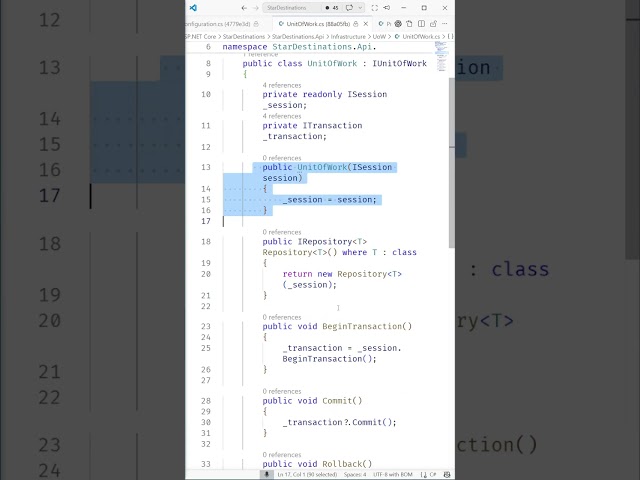The height and width of the screenshot is (480, 640).
Task: Click the Rollback() method name
Action: pyautogui.click(x=347, y=464)
